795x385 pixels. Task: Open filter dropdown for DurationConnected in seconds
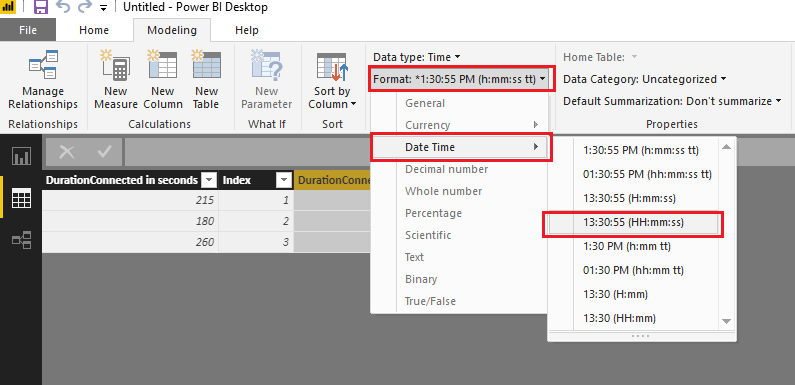click(208, 181)
